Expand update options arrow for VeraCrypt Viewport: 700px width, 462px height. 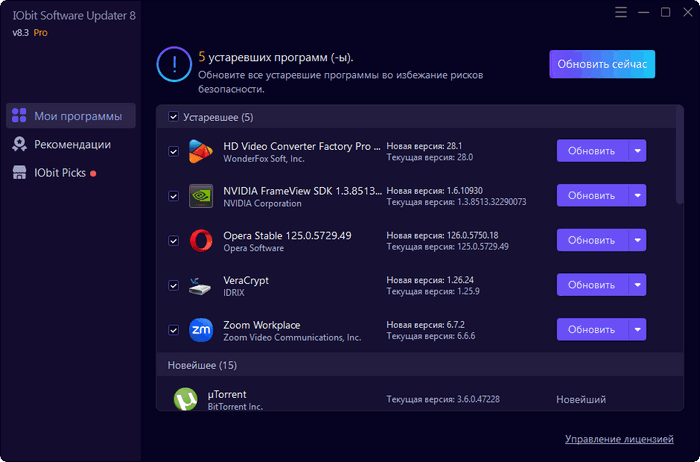click(638, 285)
